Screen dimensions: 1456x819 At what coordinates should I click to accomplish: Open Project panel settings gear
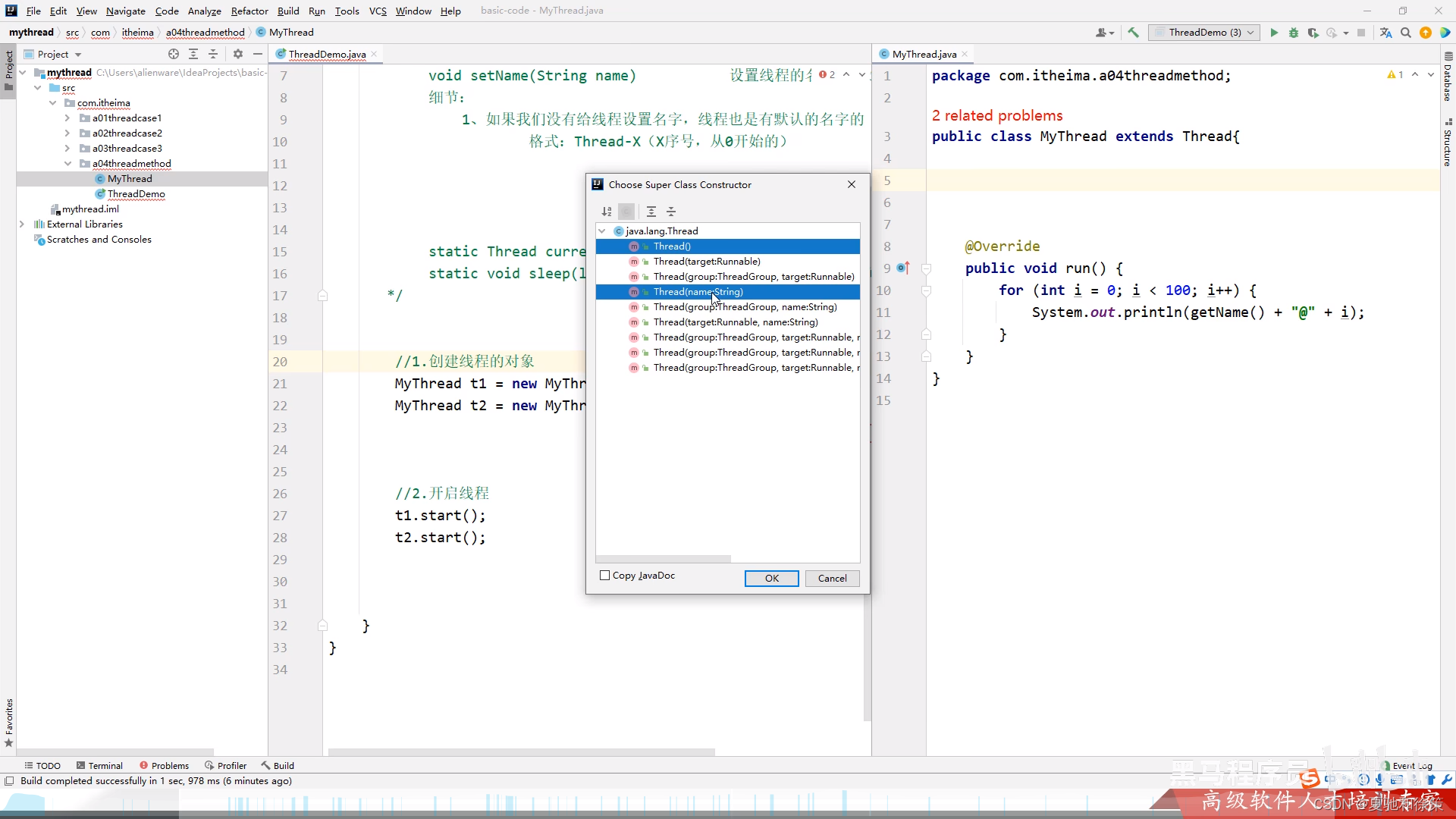[238, 54]
